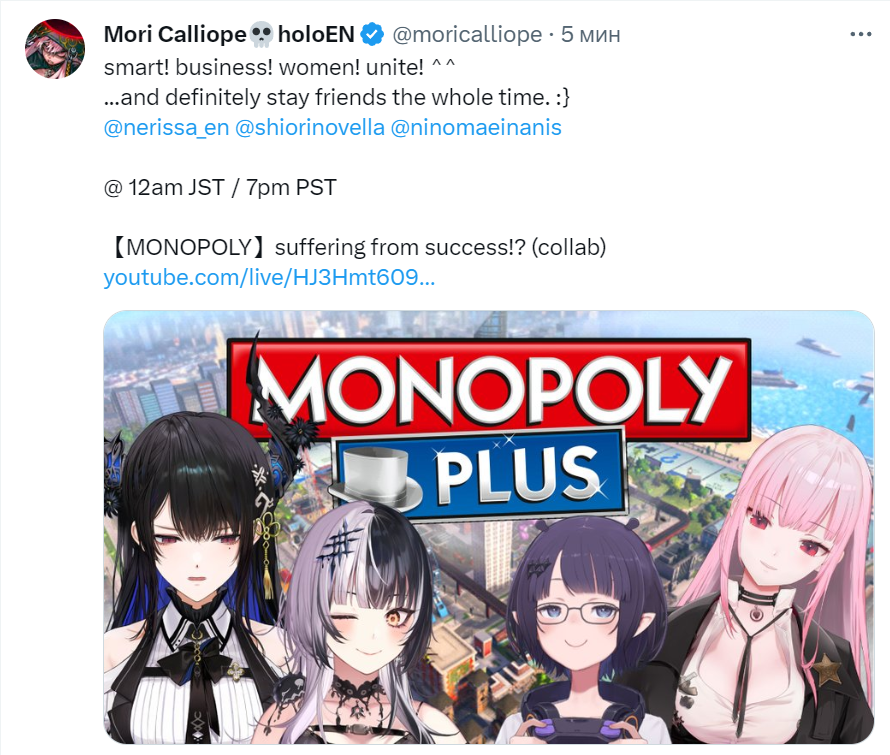Screen dimensions: 890x755
Task: Click the skull emoji in display name
Action: coord(261,35)
